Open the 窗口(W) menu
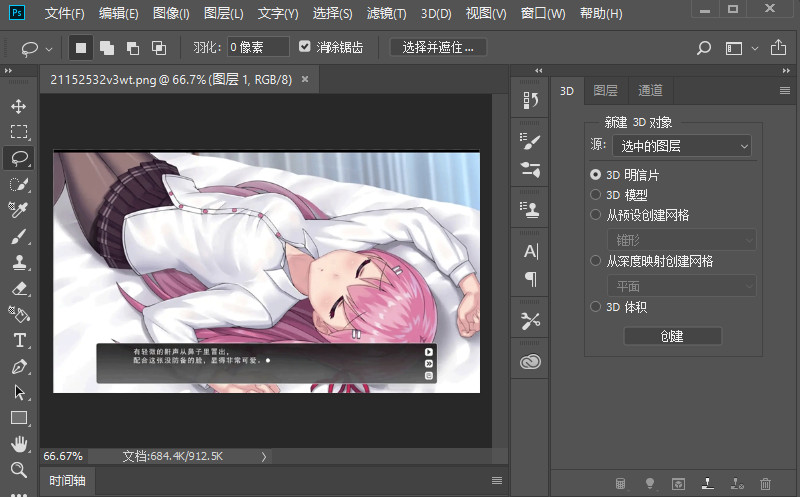Image resolution: width=800 pixels, height=497 pixels. pos(543,13)
